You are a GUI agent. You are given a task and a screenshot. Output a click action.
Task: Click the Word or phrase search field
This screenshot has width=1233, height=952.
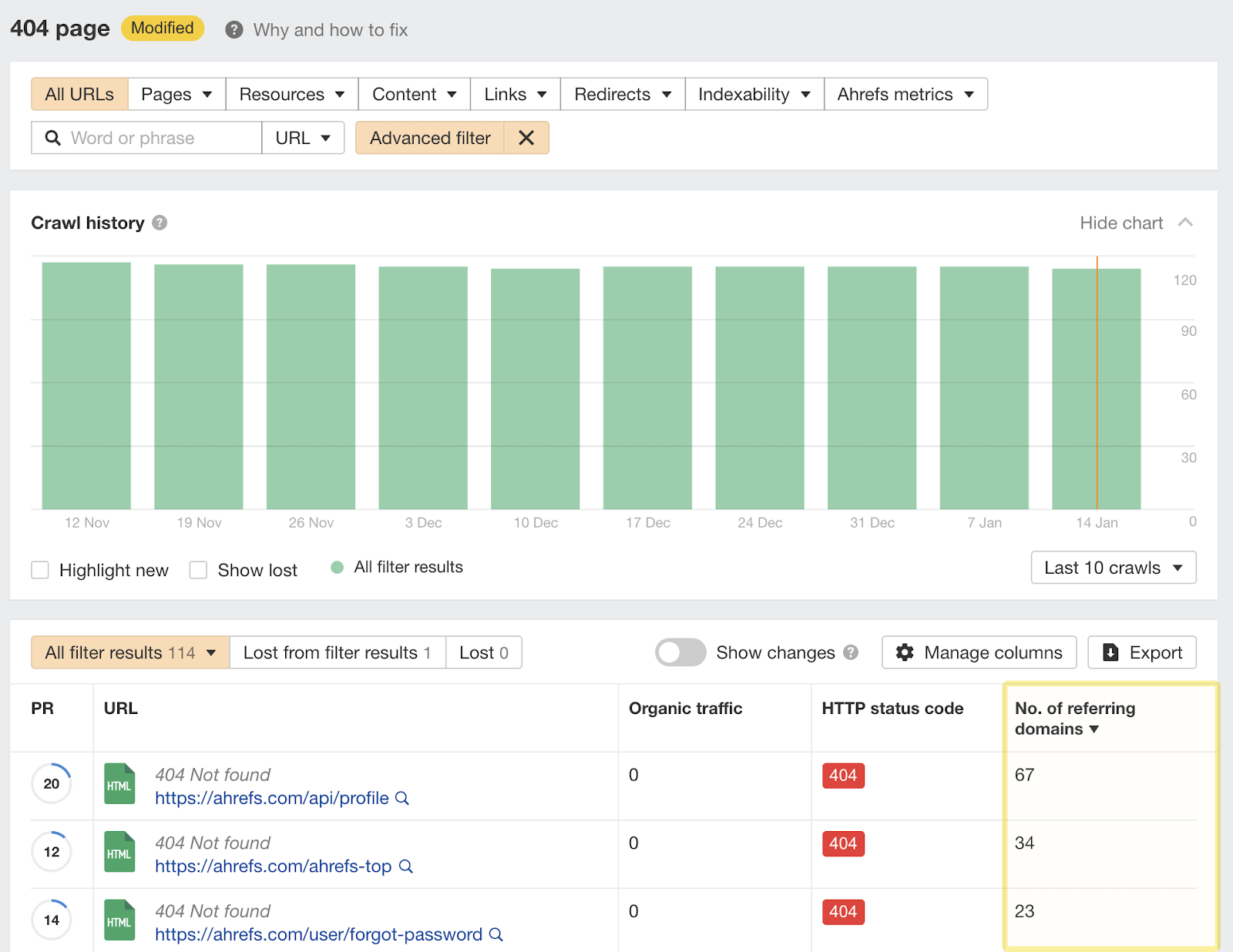point(146,138)
